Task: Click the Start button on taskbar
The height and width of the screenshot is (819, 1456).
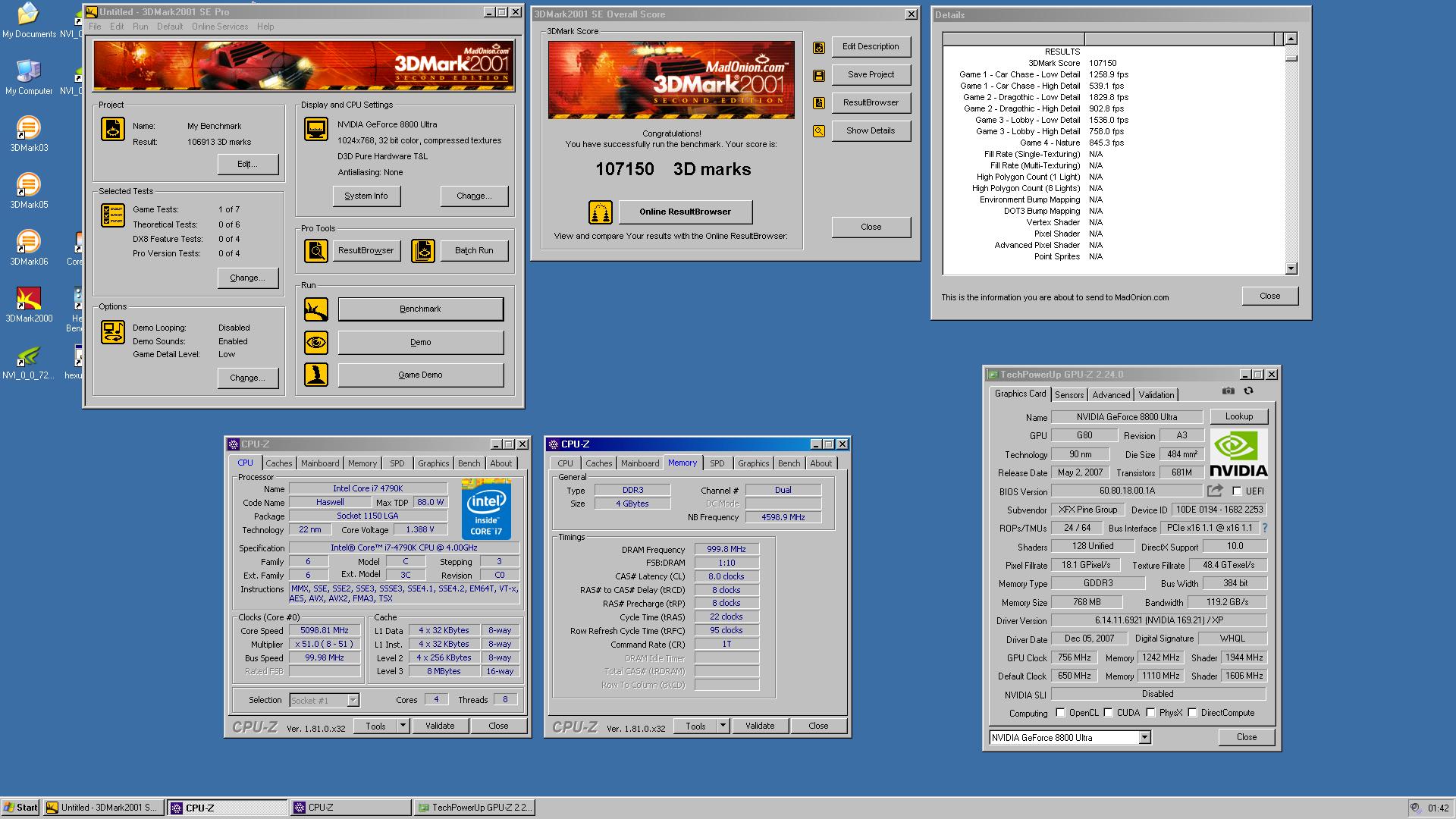Action: pos(20,808)
